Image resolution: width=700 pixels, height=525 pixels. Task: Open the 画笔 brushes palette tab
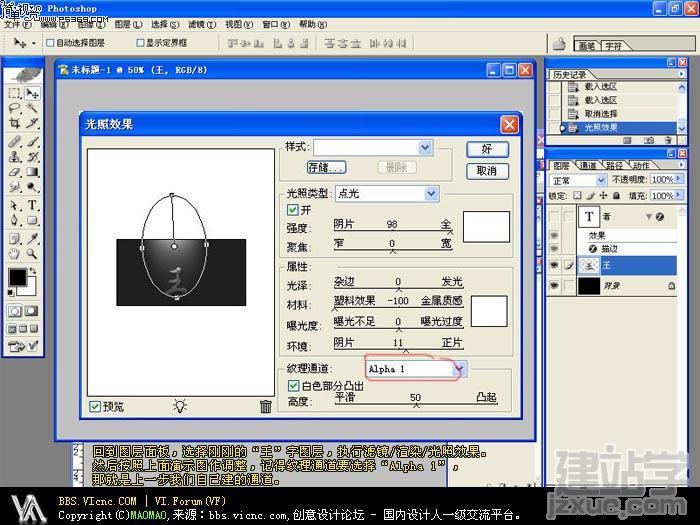tap(587, 46)
